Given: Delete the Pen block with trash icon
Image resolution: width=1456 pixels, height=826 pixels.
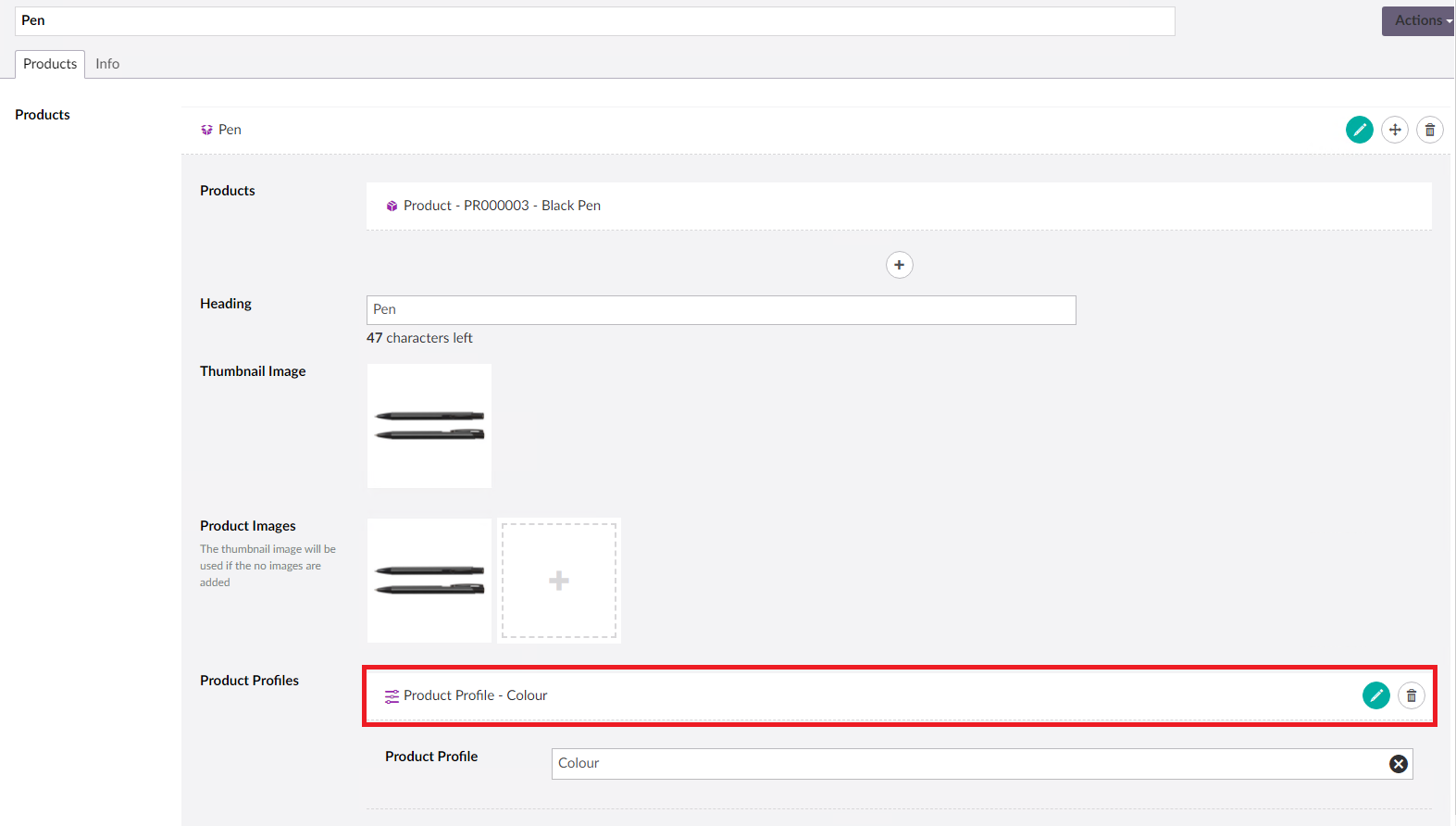Looking at the screenshot, I should (x=1429, y=130).
